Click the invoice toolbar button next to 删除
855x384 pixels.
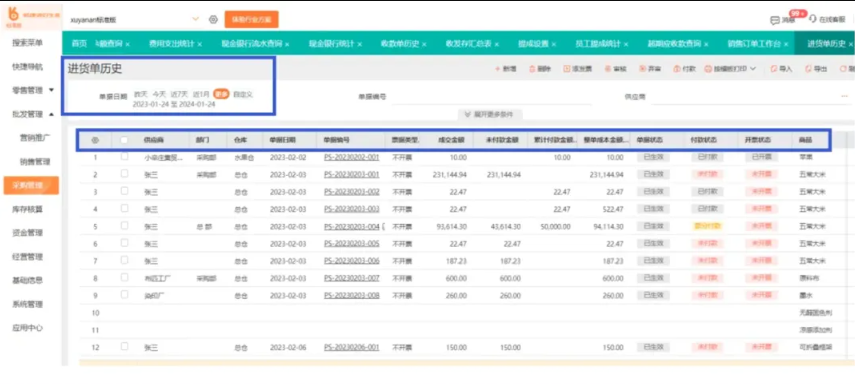click(577, 69)
